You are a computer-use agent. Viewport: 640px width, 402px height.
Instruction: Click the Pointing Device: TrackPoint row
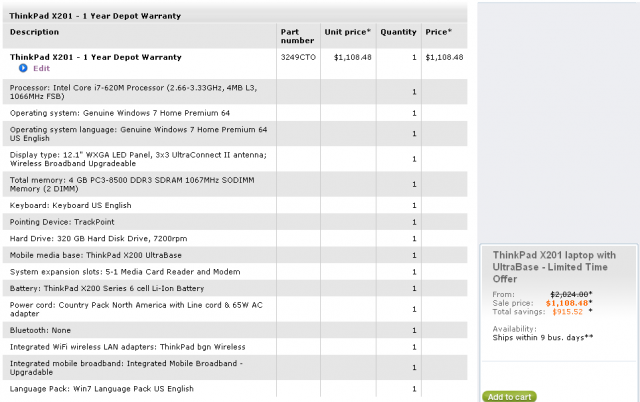point(235,222)
